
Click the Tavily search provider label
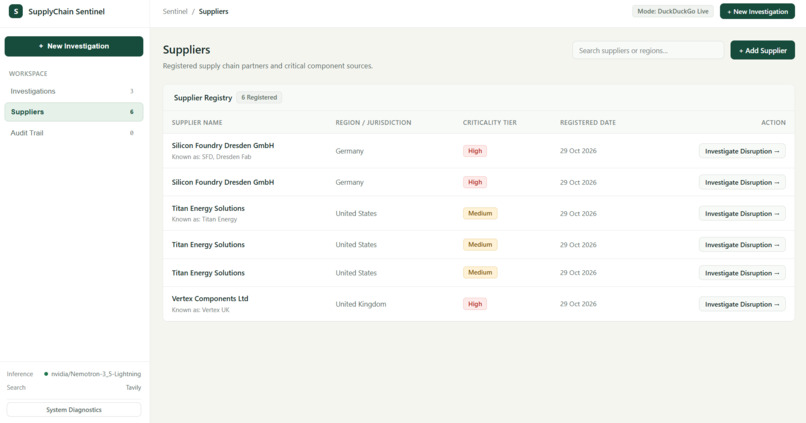(133, 388)
